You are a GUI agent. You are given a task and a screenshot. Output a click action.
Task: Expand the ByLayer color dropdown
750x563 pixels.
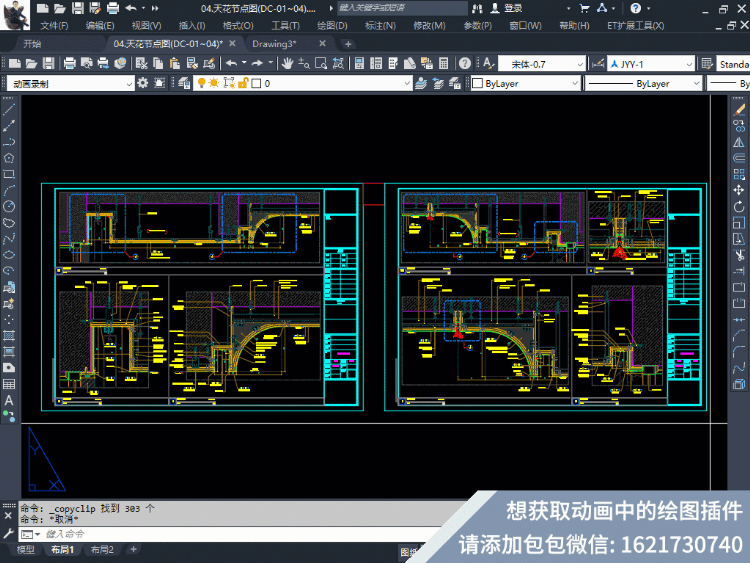tap(526, 83)
